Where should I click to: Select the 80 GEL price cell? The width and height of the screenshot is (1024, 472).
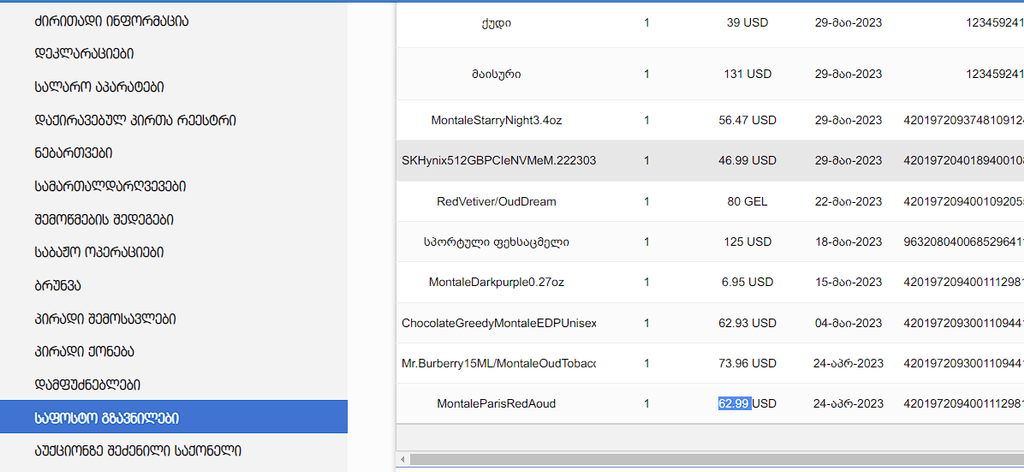[x=747, y=202]
